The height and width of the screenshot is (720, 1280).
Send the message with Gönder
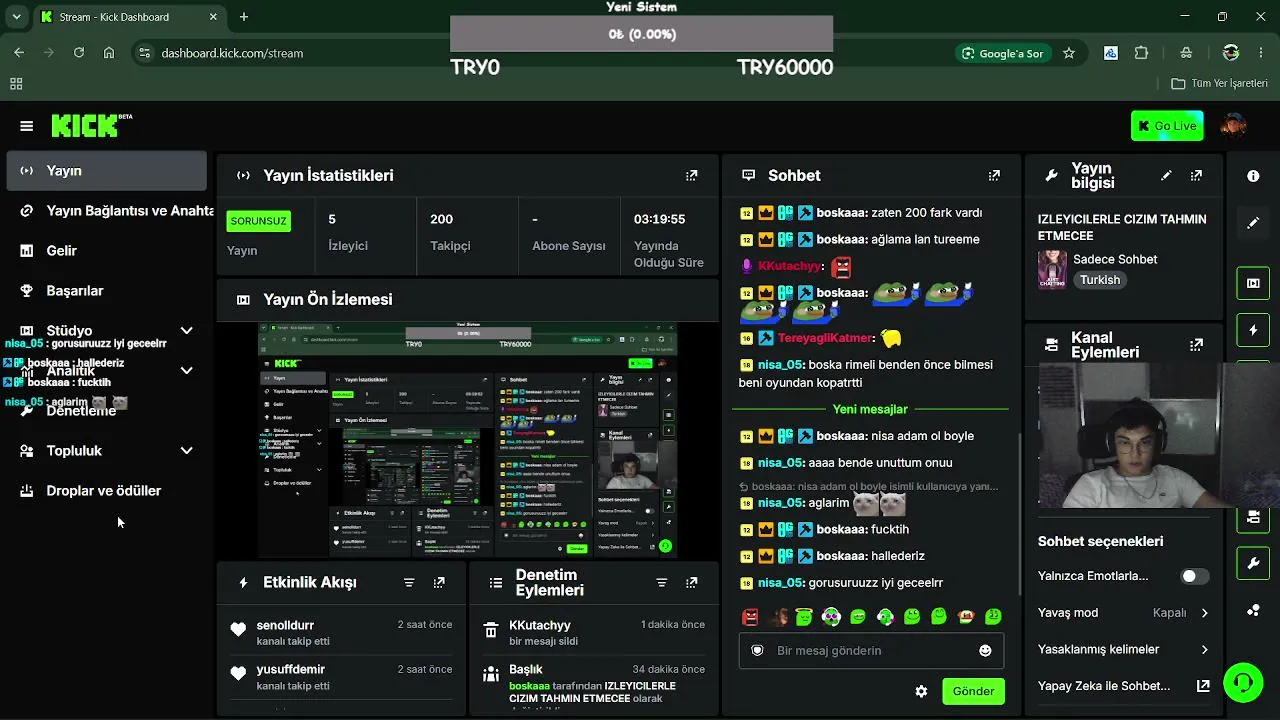973,691
